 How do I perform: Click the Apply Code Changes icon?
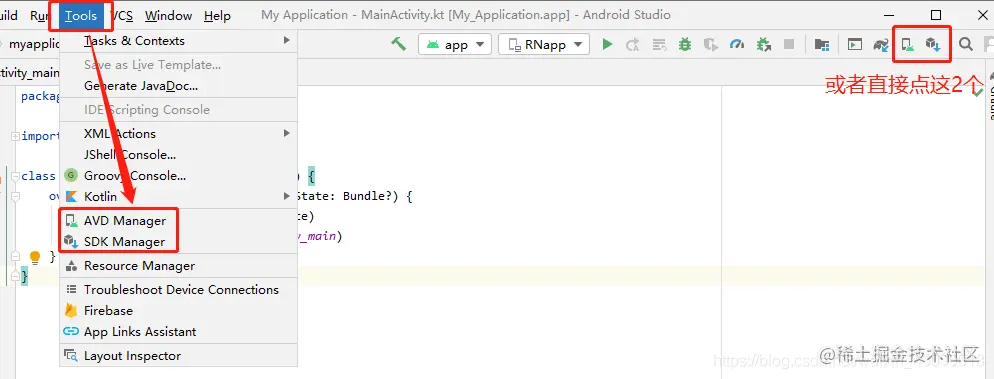[659, 44]
